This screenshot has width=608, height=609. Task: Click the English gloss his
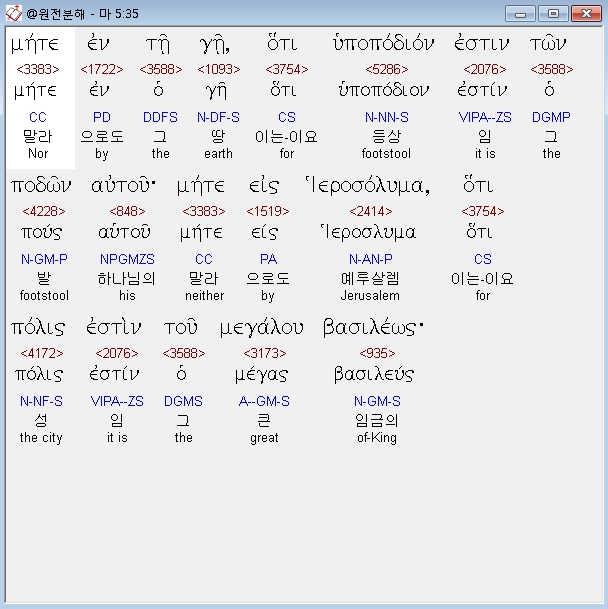point(127,296)
